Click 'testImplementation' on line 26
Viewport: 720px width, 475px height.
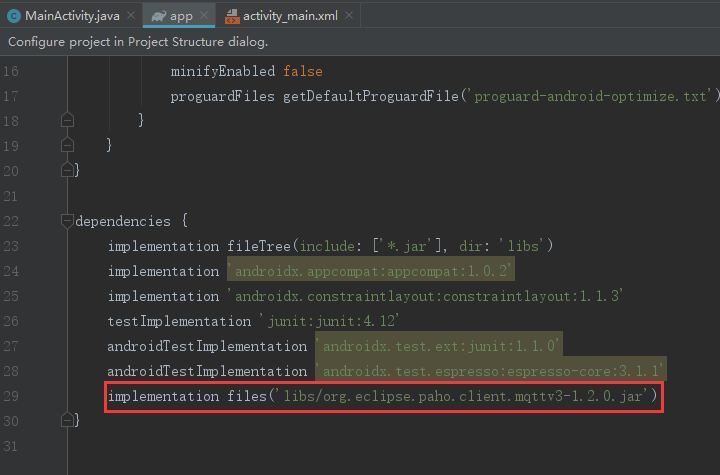180,321
